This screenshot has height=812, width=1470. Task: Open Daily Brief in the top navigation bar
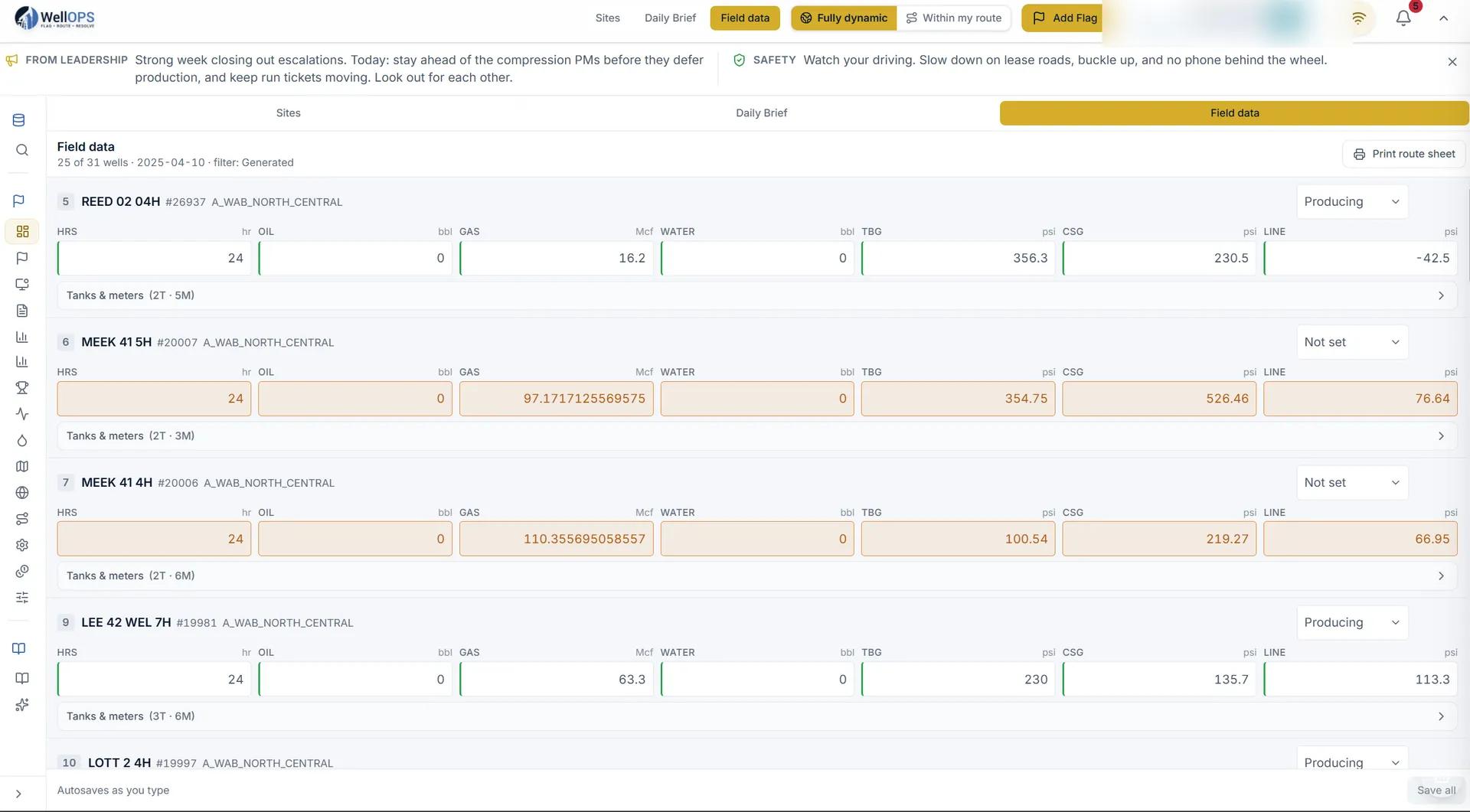coord(670,18)
